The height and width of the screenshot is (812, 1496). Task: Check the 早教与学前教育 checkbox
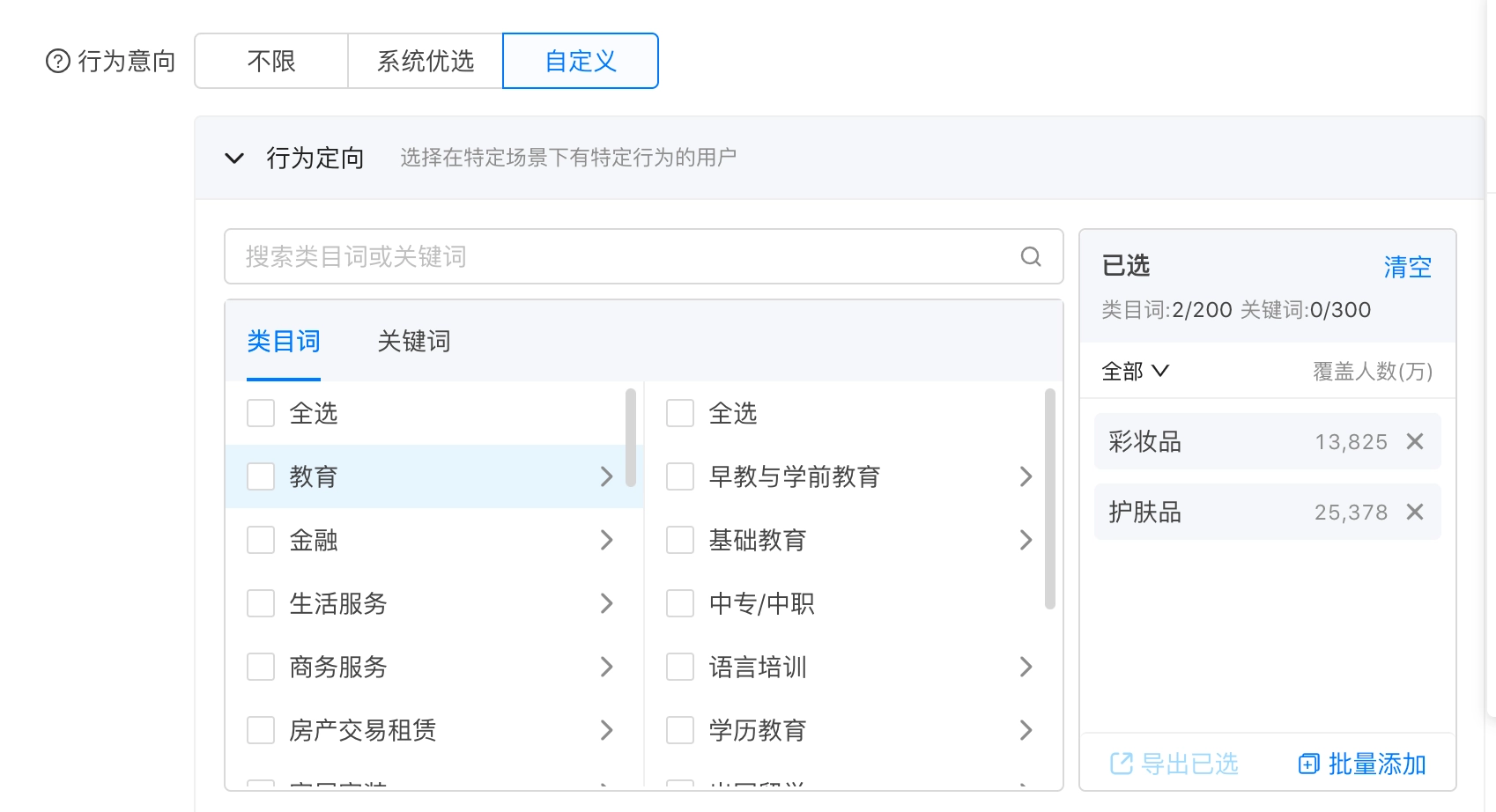[679, 476]
